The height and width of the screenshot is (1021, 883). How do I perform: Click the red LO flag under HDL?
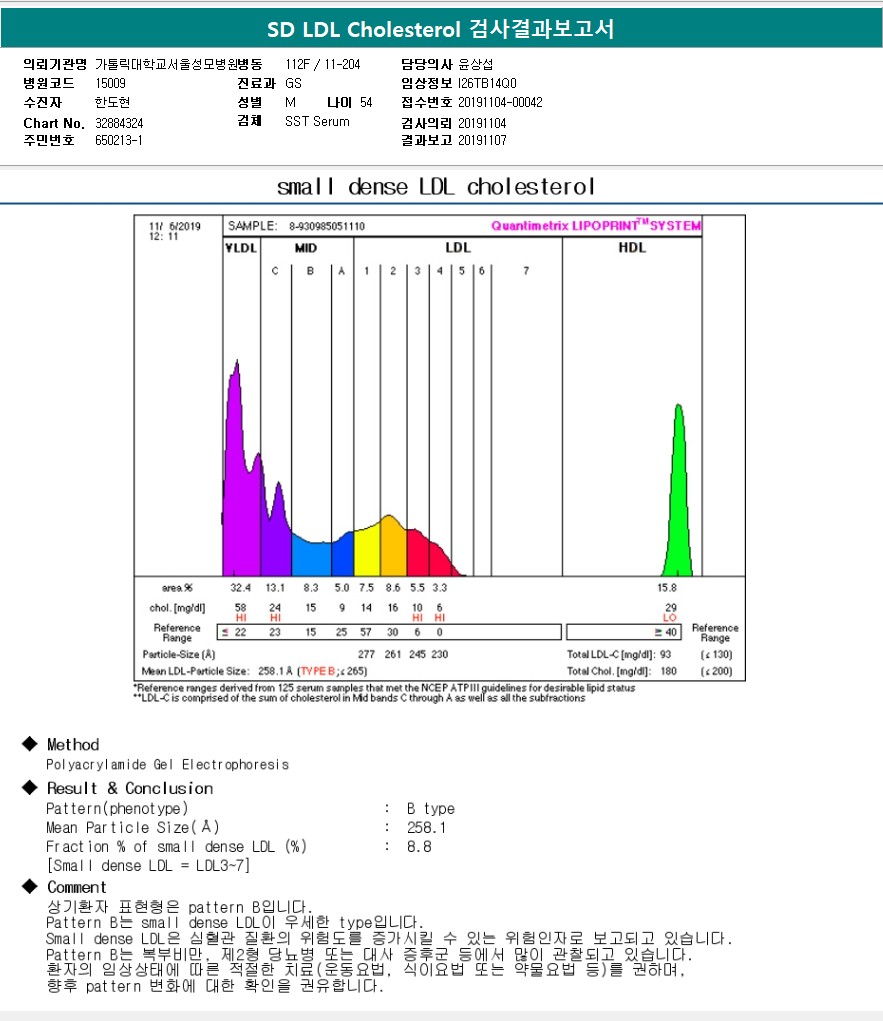point(669,617)
